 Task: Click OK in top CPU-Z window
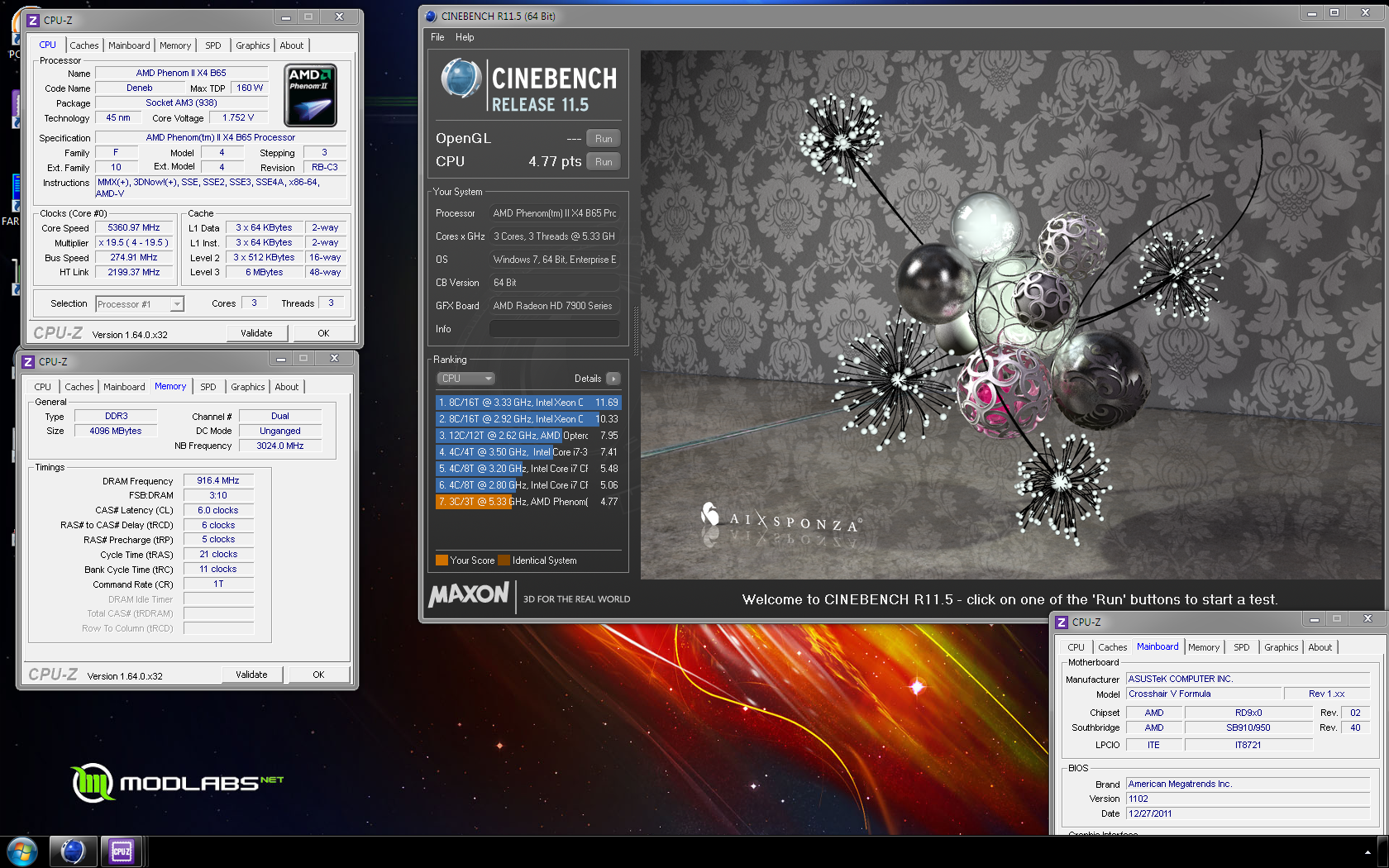[x=323, y=333]
